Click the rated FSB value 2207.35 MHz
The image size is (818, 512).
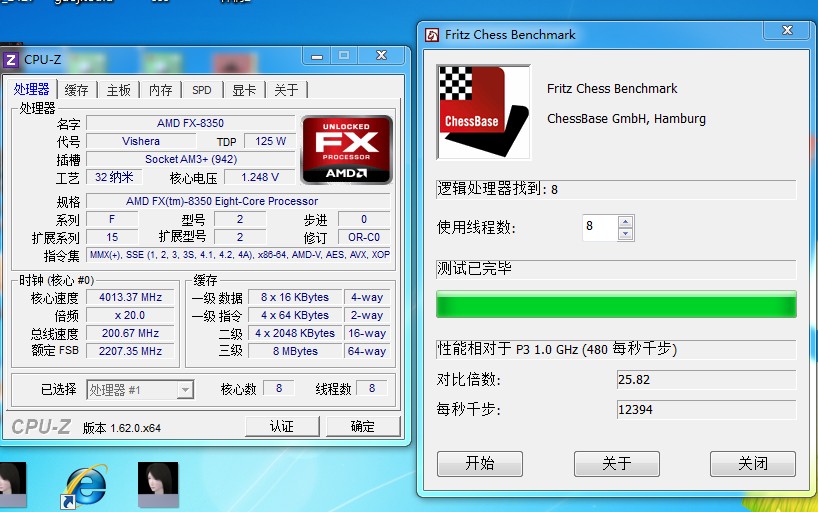[x=130, y=351]
